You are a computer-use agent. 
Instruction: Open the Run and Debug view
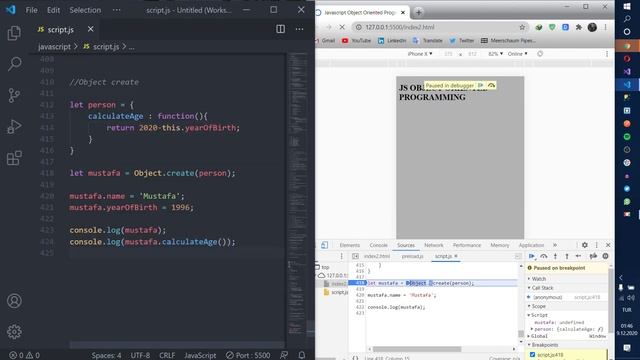(x=14, y=127)
